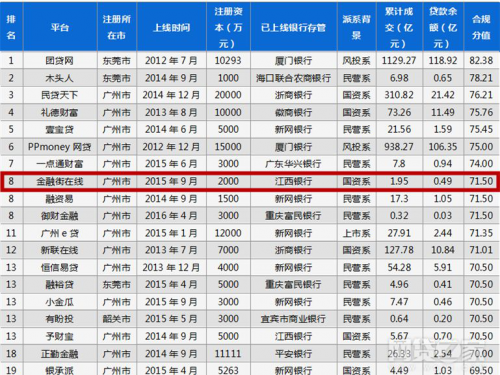This screenshot has width=500, height=375.
Task: Select the 正勤金融 platform cell
Action: (x=60, y=354)
